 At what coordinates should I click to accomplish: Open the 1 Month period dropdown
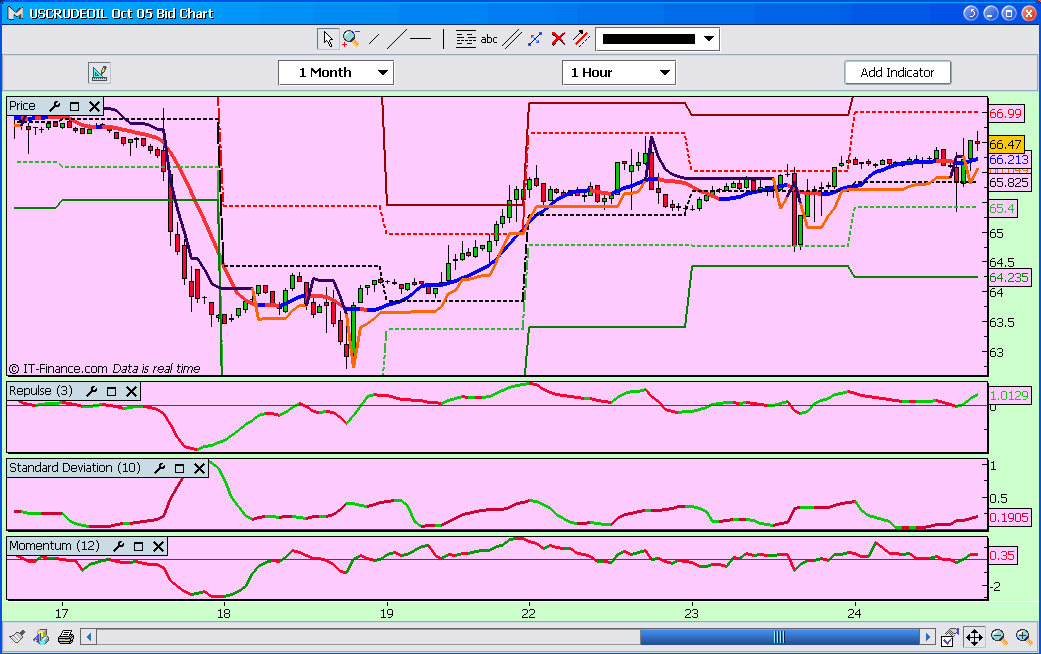336,72
